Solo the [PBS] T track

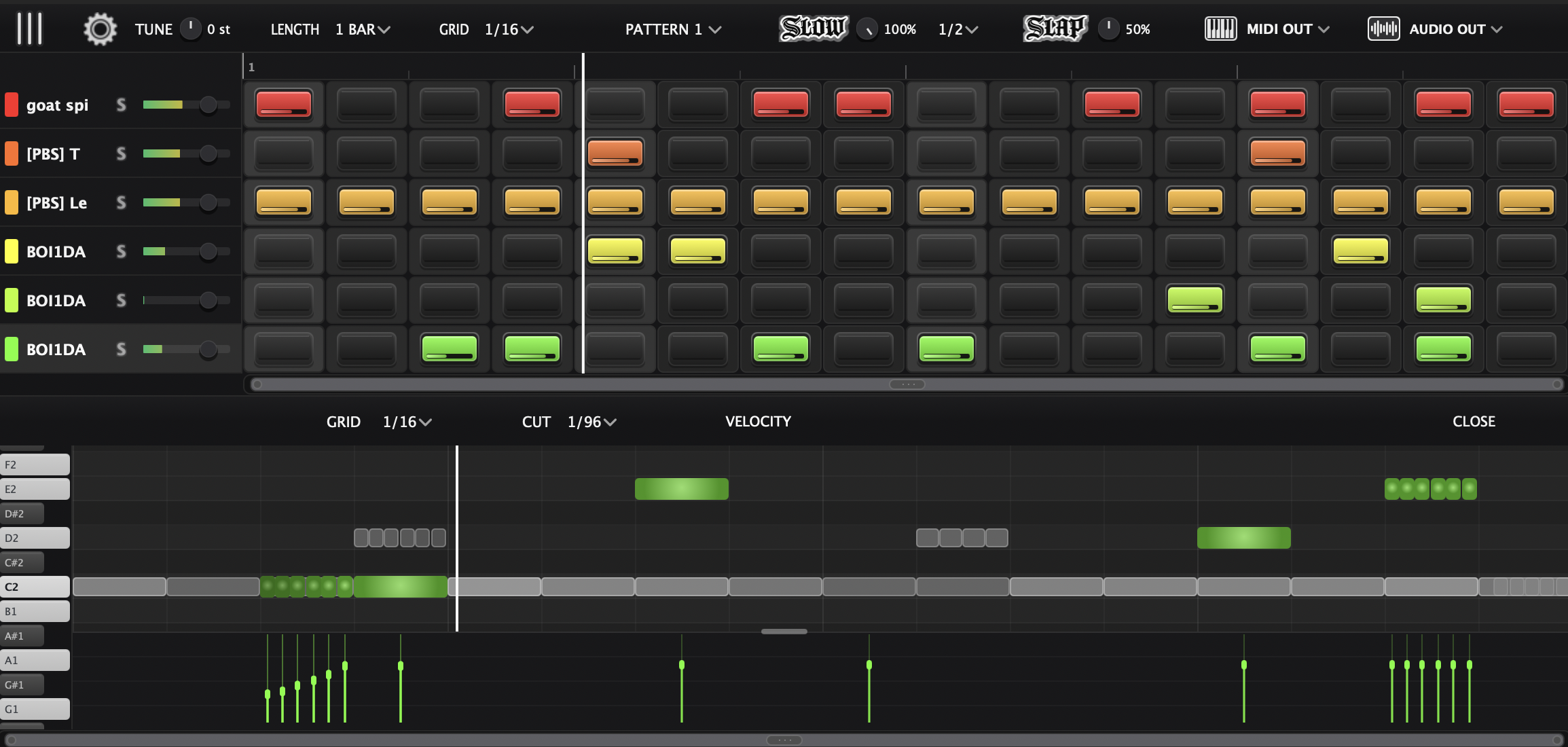[x=121, y=153]
